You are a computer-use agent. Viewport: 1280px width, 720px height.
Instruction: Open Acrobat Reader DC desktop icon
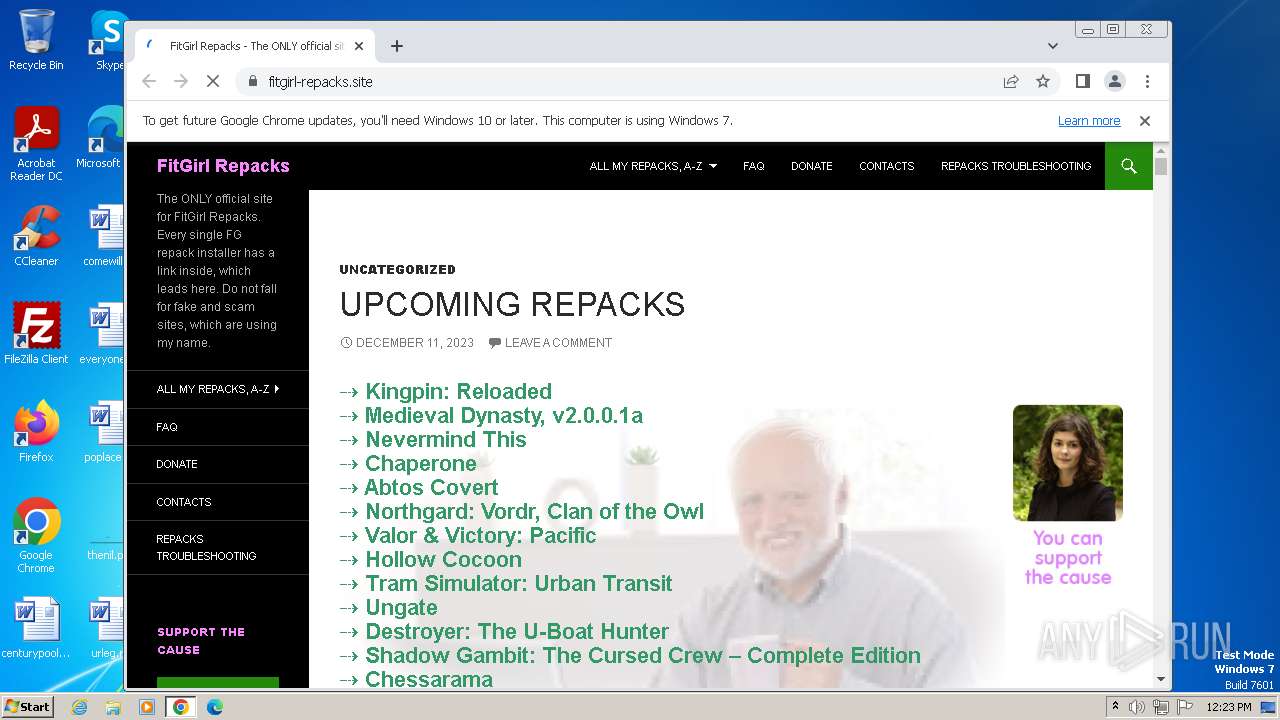pos(36,145)
